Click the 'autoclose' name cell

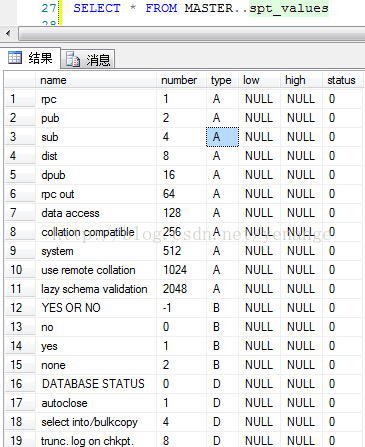click(x=96, y=403)
